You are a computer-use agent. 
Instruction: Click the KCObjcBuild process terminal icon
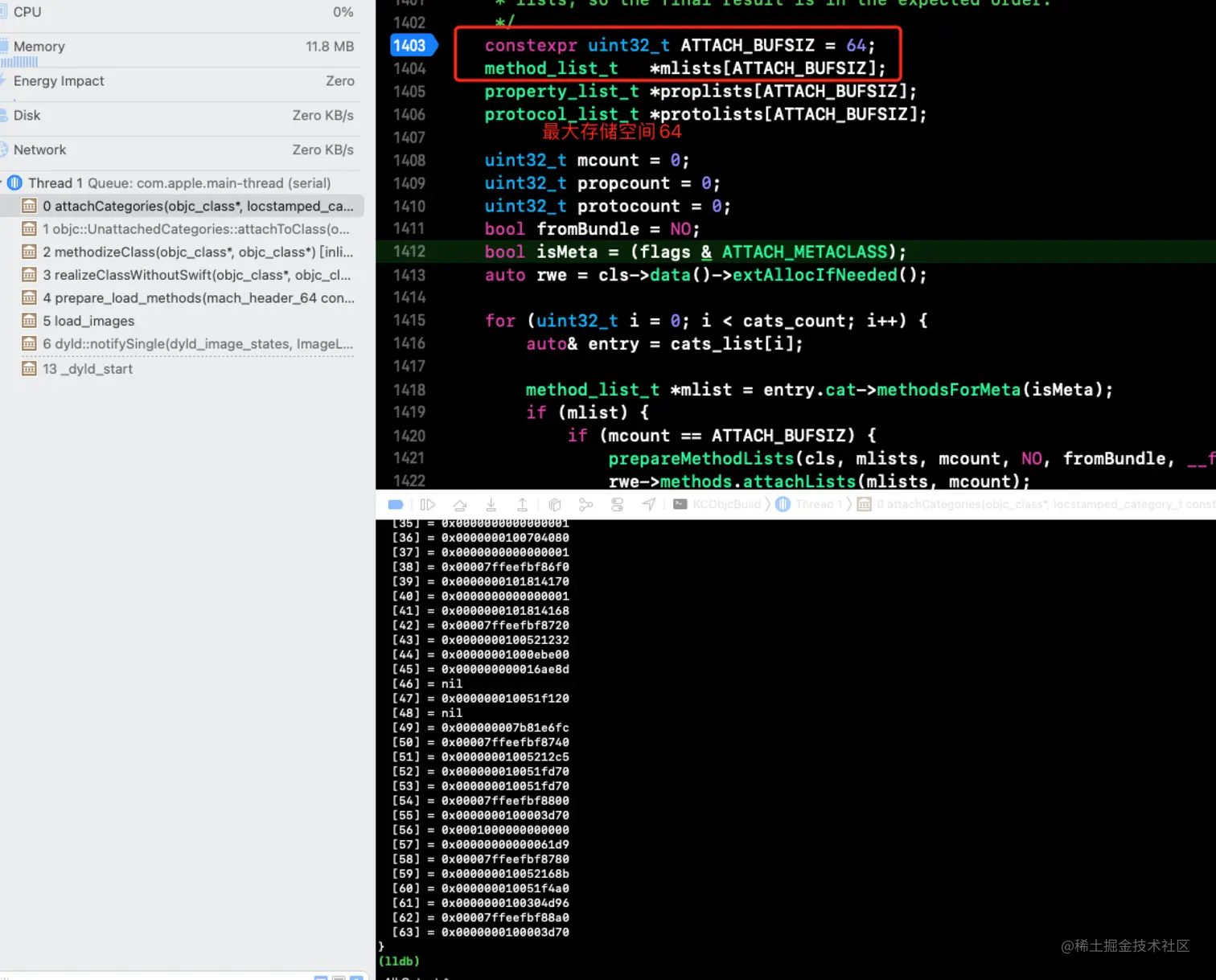pos(680,504)
